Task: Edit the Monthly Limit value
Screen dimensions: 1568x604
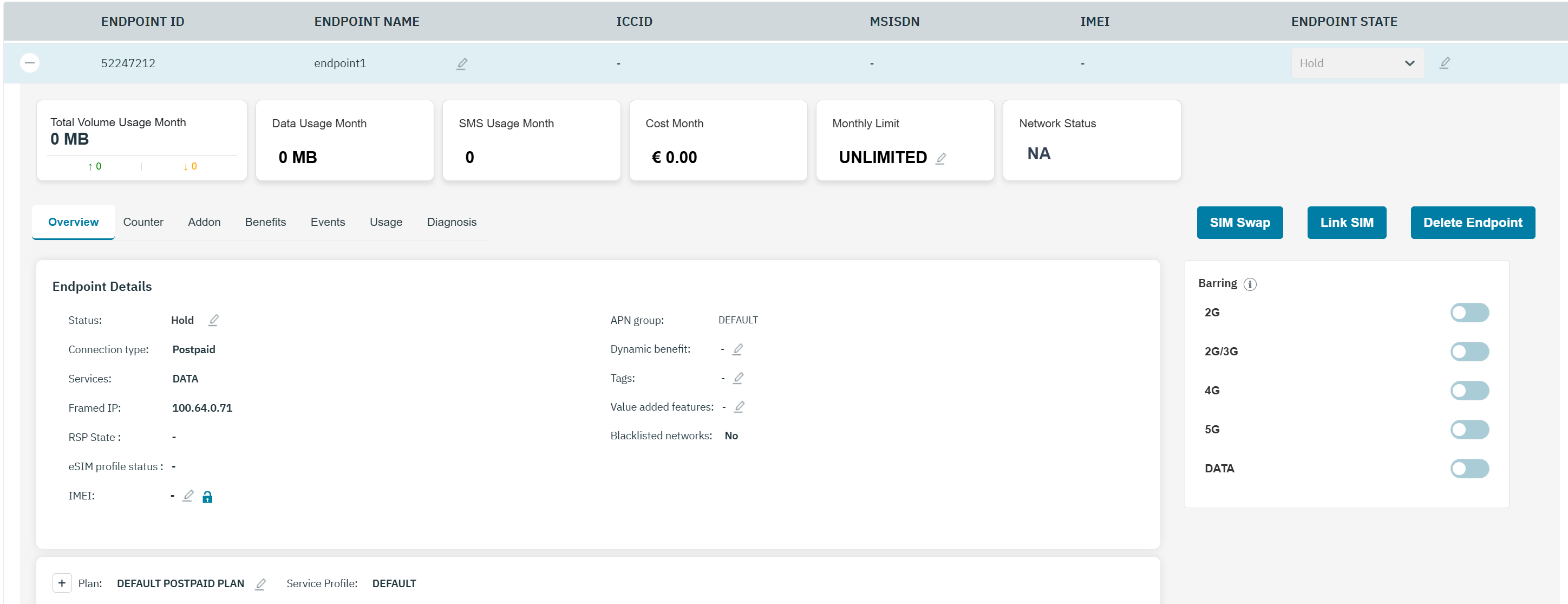Action: pos(940,158)
